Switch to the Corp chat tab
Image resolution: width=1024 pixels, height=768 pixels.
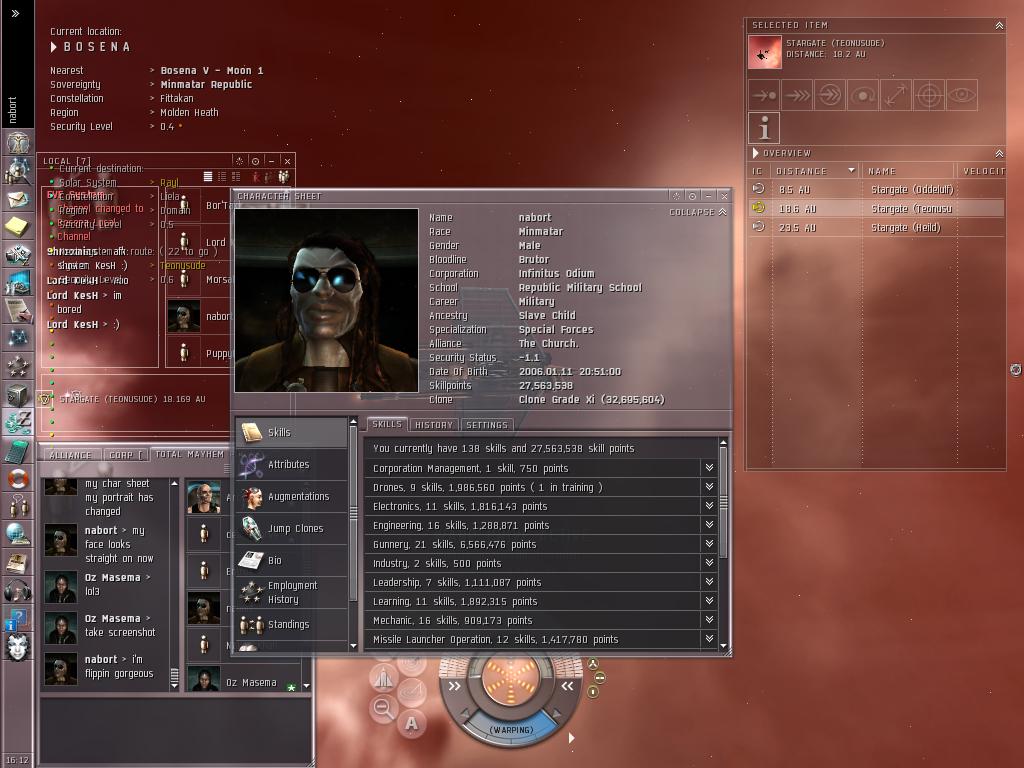(x=125, y=455)
